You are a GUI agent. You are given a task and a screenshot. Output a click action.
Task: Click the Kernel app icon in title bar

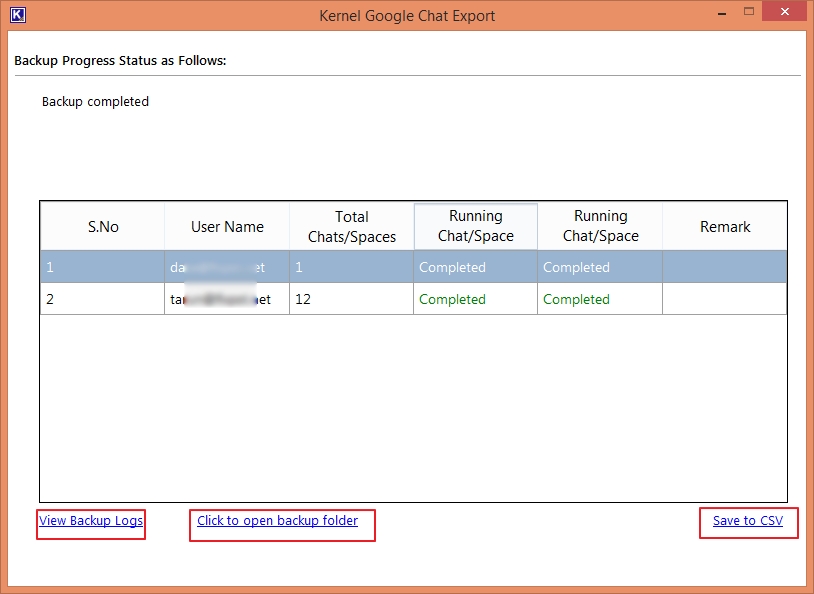(x=18, y=15)
